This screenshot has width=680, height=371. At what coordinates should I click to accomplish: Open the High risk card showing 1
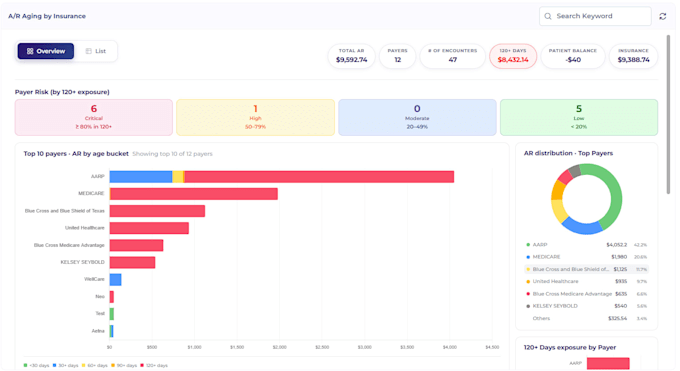click(x=255, y=117)
